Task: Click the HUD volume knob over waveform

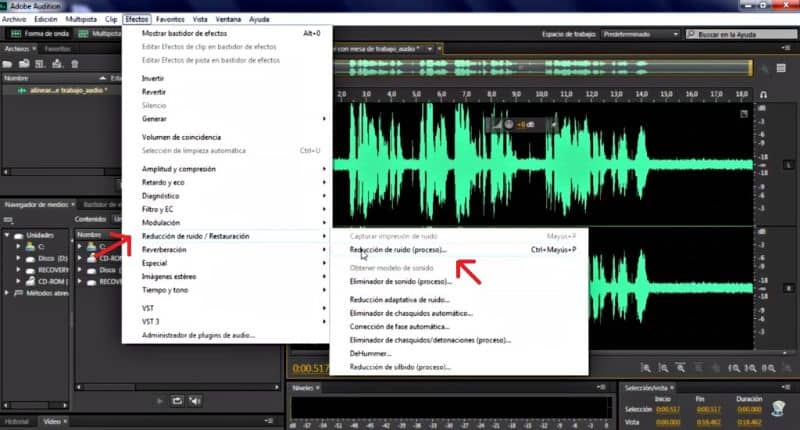Action: coord(509,124)
